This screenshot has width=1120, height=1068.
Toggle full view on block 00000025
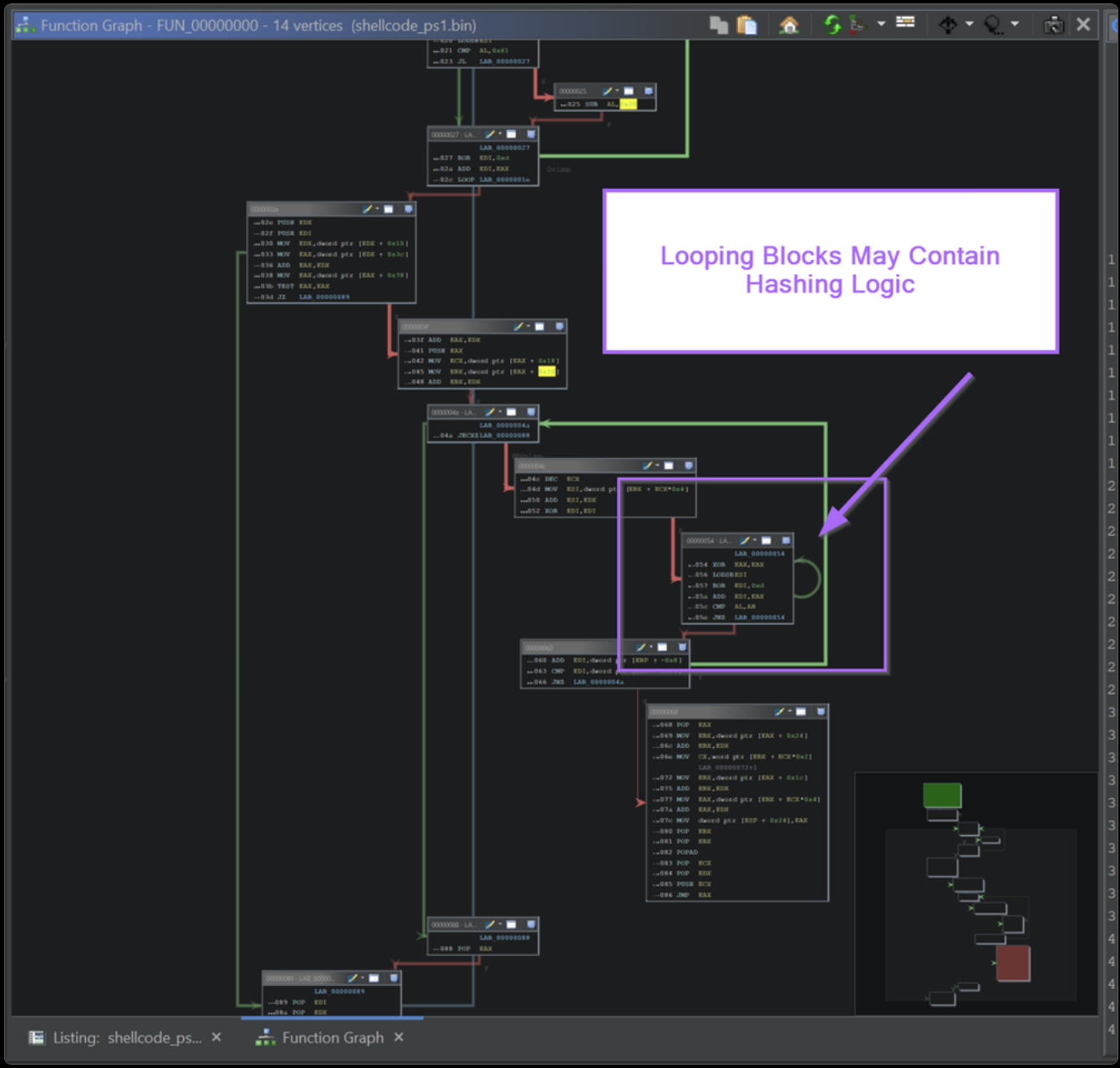pyautogui.click(x=629, y=91)
